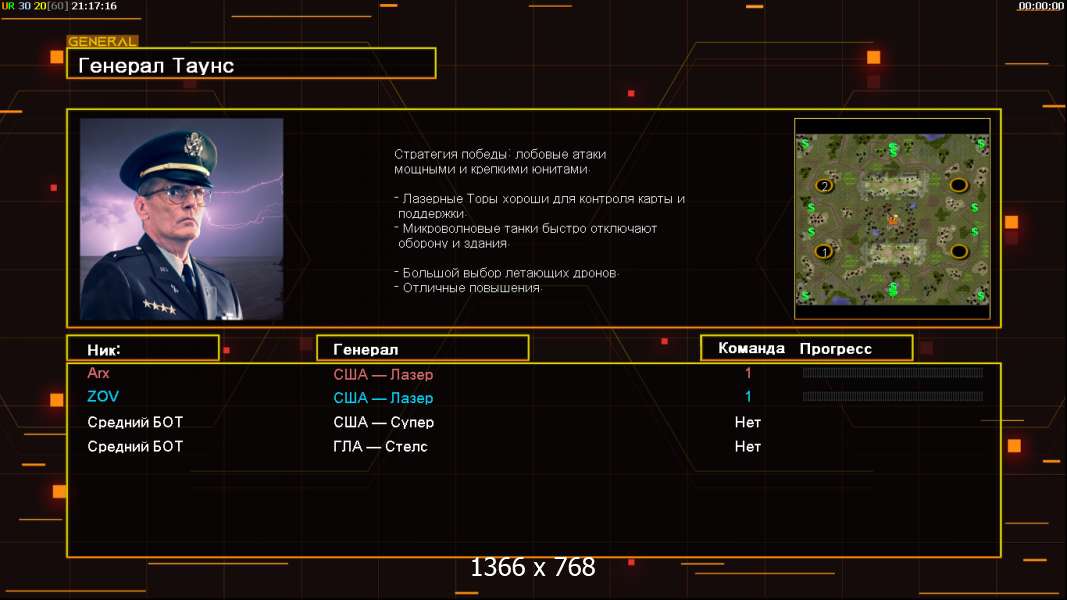This screenshot has height=600, width=1067.
Task: Click 'Большой выбор летающих дронов' line
Action: tap(506, 273)
